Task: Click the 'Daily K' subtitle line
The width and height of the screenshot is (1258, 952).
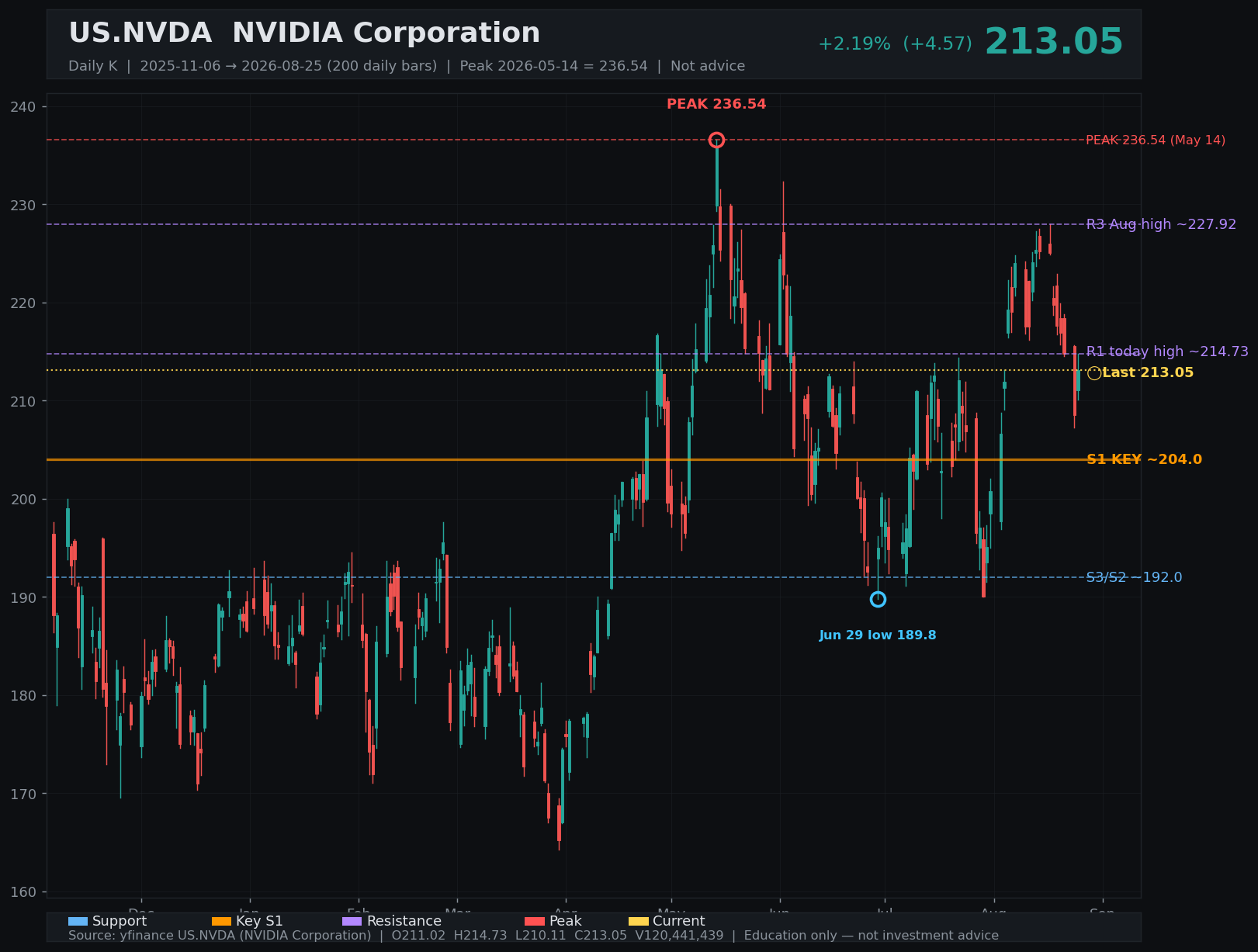Action: (407, 66)
